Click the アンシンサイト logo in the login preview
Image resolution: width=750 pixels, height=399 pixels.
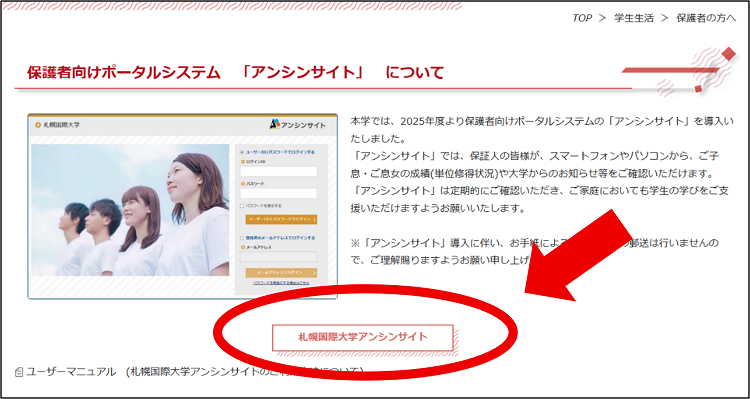(297, 125)
